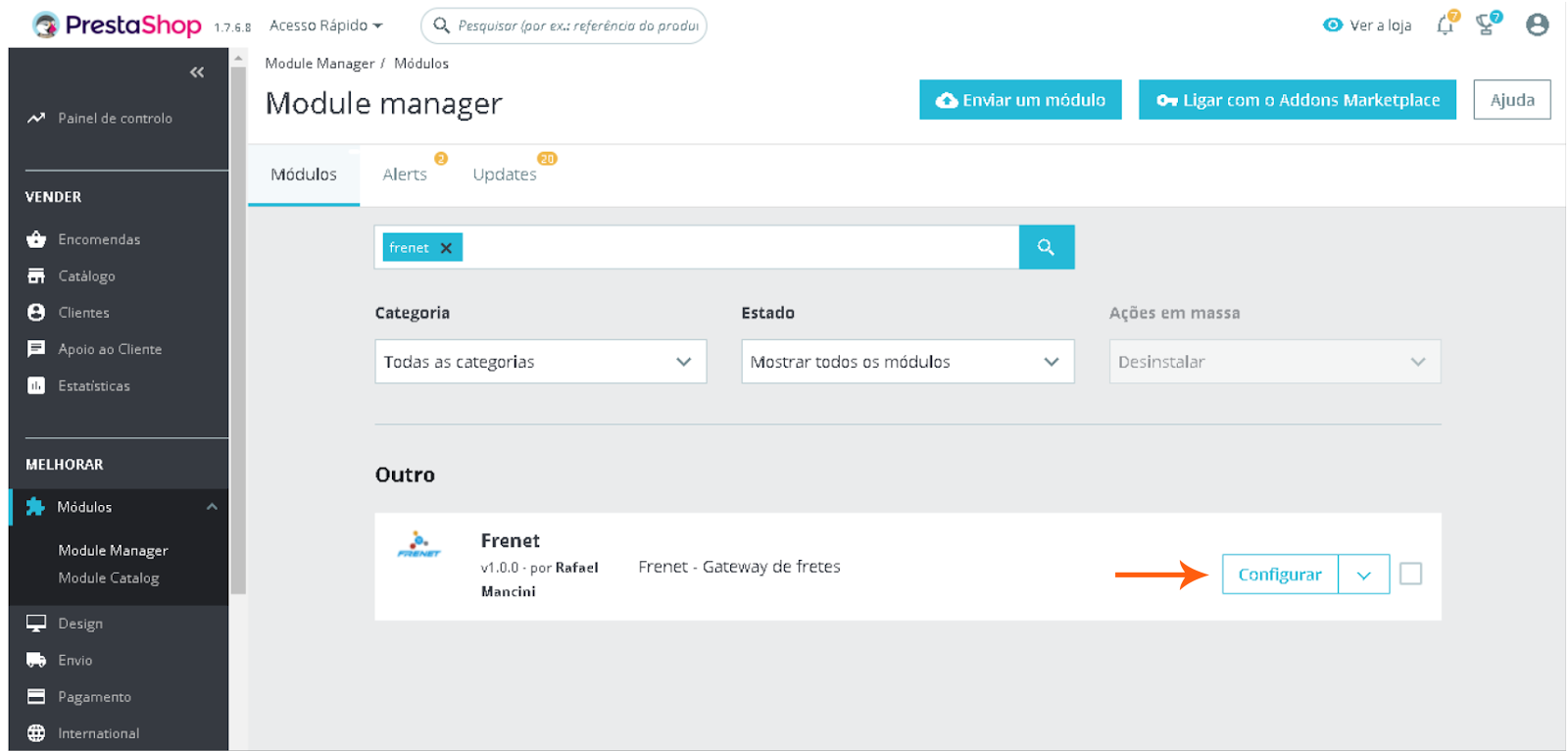
Task: Click the Frenet module logo
Action: [x=419, y=545]
